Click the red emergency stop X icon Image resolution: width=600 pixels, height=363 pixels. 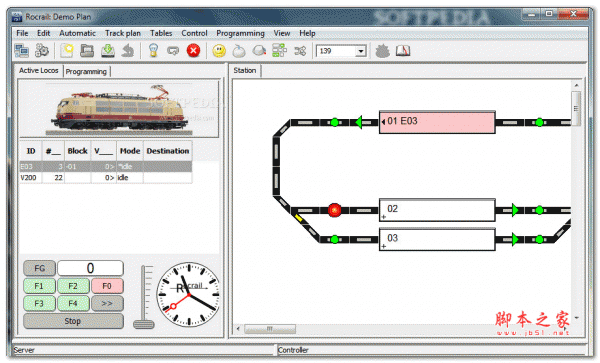194,50
